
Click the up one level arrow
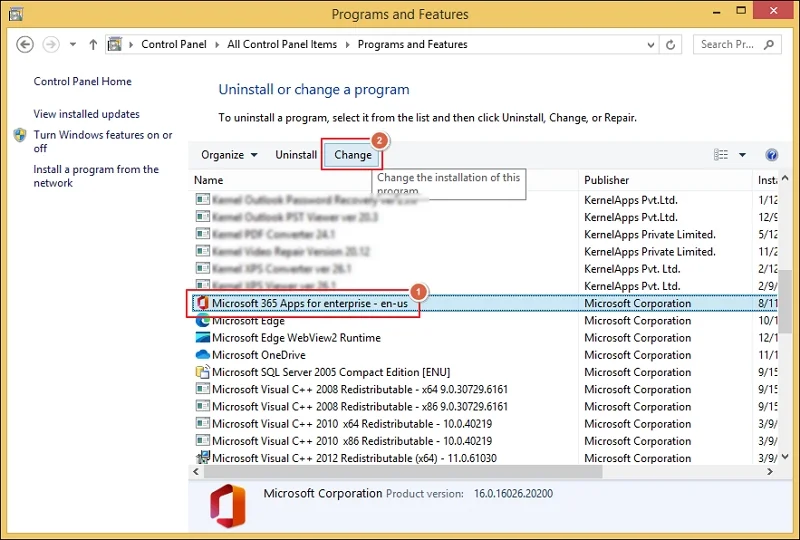93,45
